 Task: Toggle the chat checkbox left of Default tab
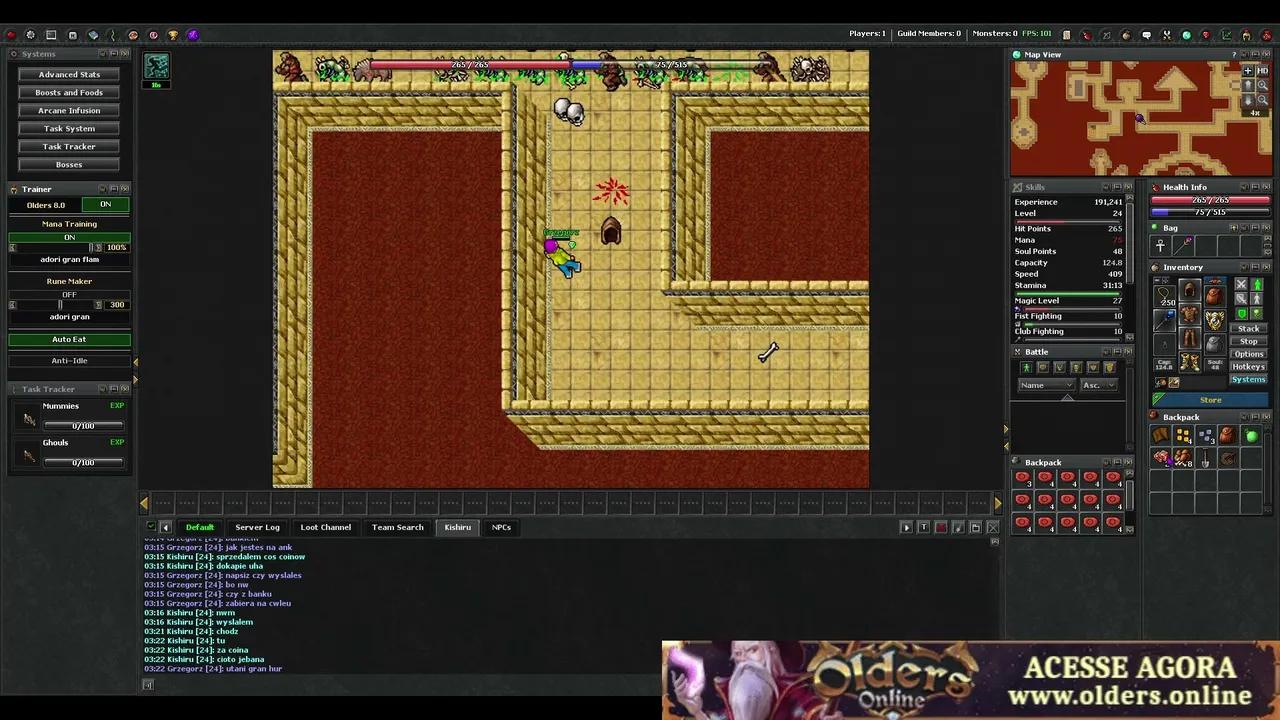tap(151, 527)
